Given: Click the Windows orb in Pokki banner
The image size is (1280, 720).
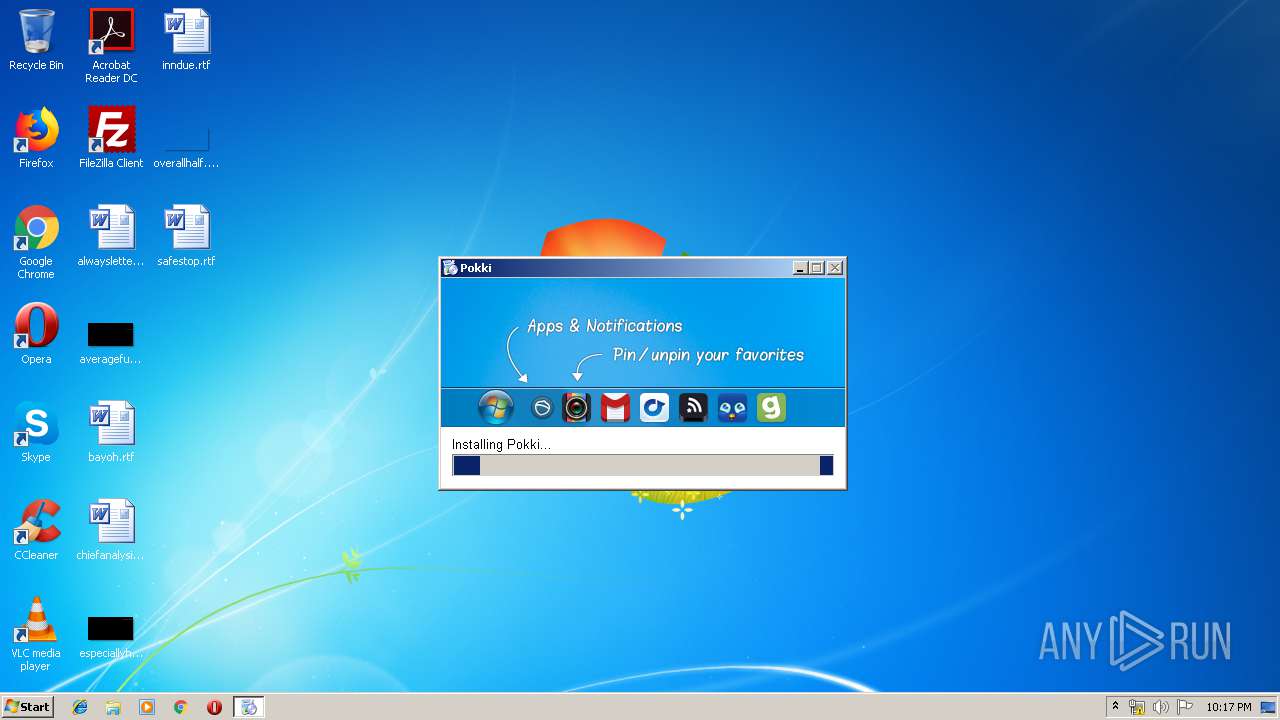Looking at the screenshot, I should (x=496, y=407).
